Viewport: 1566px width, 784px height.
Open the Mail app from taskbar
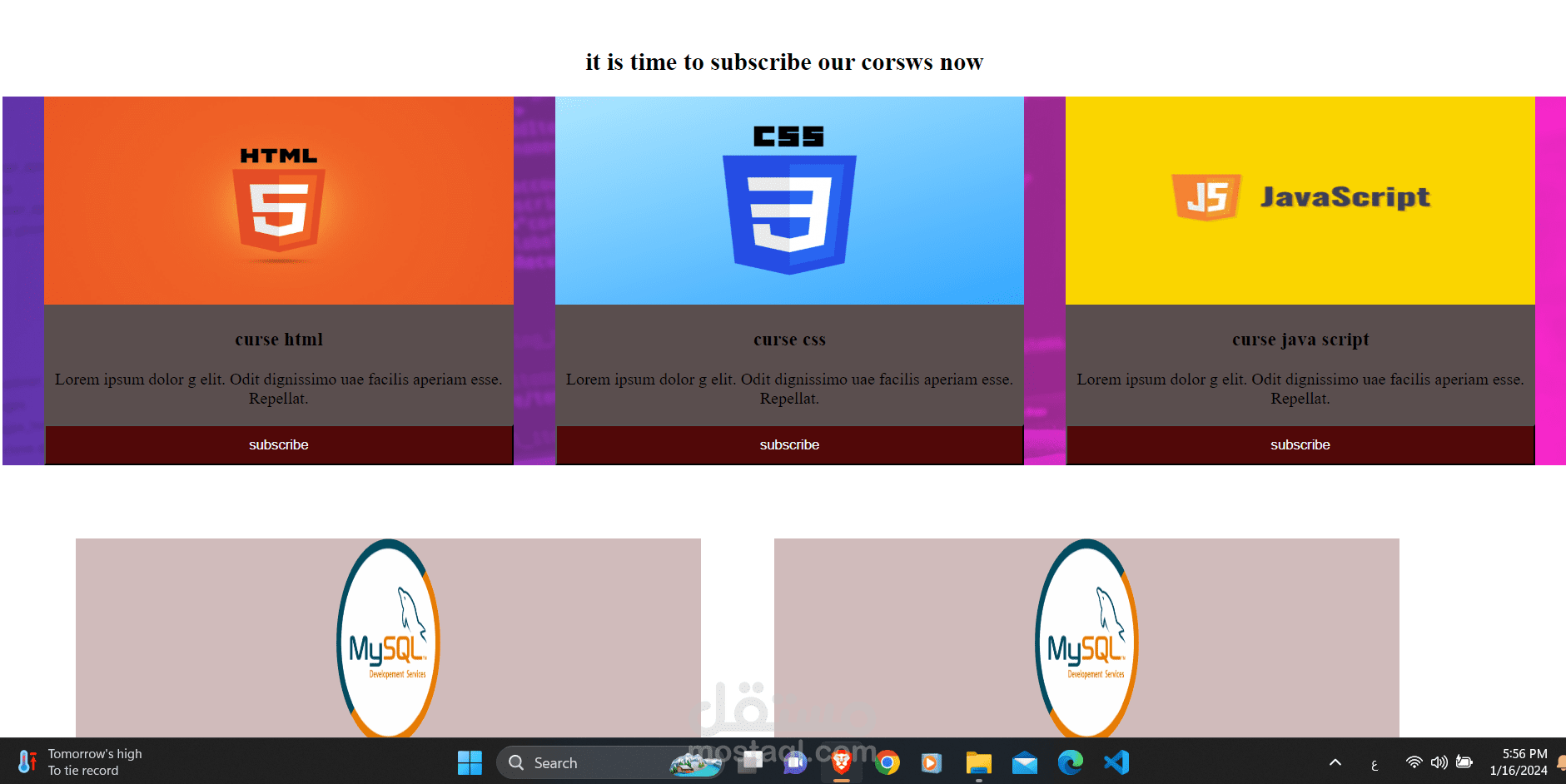pos(1024,762)
